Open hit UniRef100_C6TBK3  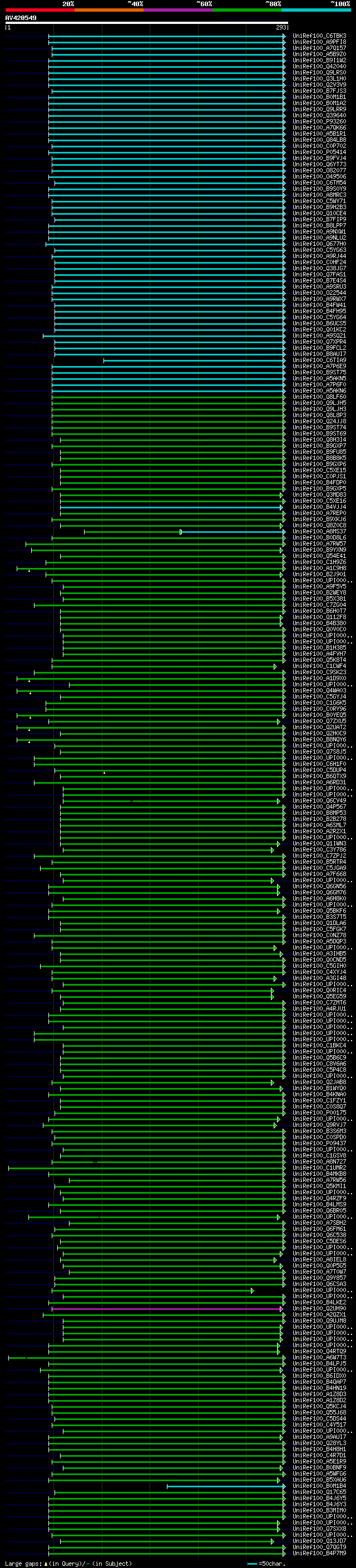(319, 36)
